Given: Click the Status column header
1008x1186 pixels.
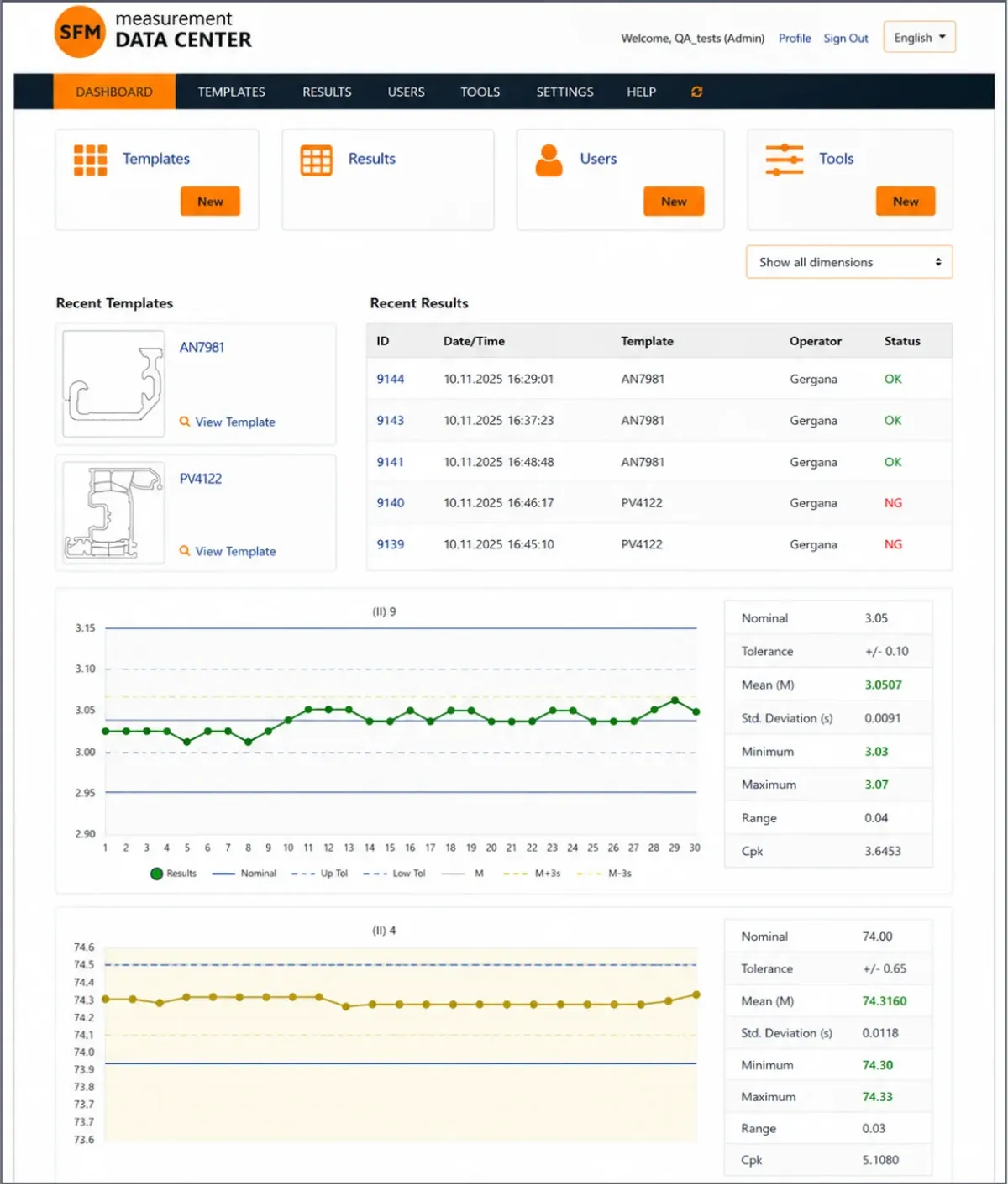Looking at the screenshot, I should (902, 341).
